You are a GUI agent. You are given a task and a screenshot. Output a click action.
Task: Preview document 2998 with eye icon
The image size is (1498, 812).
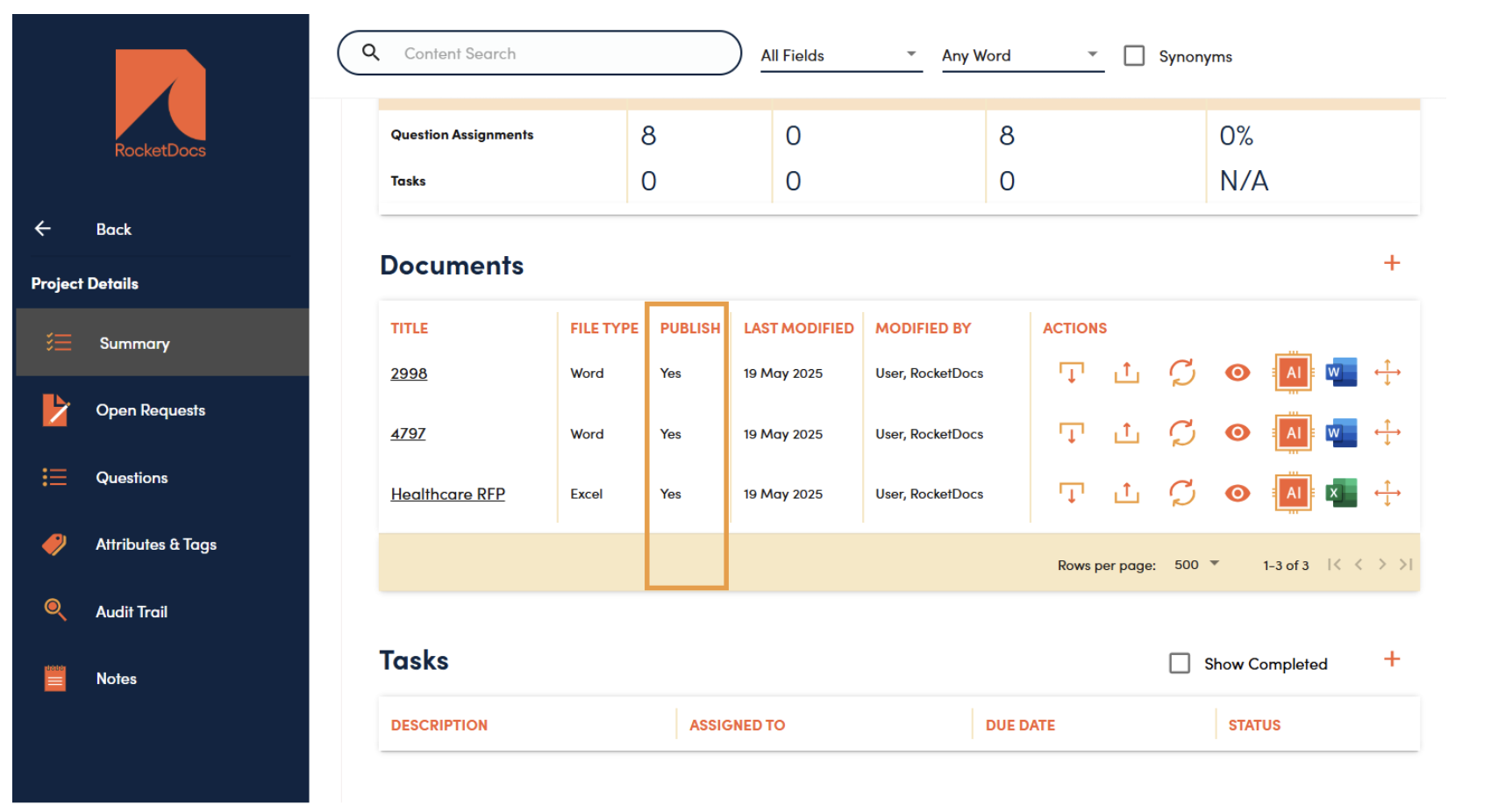[1238, 373]
